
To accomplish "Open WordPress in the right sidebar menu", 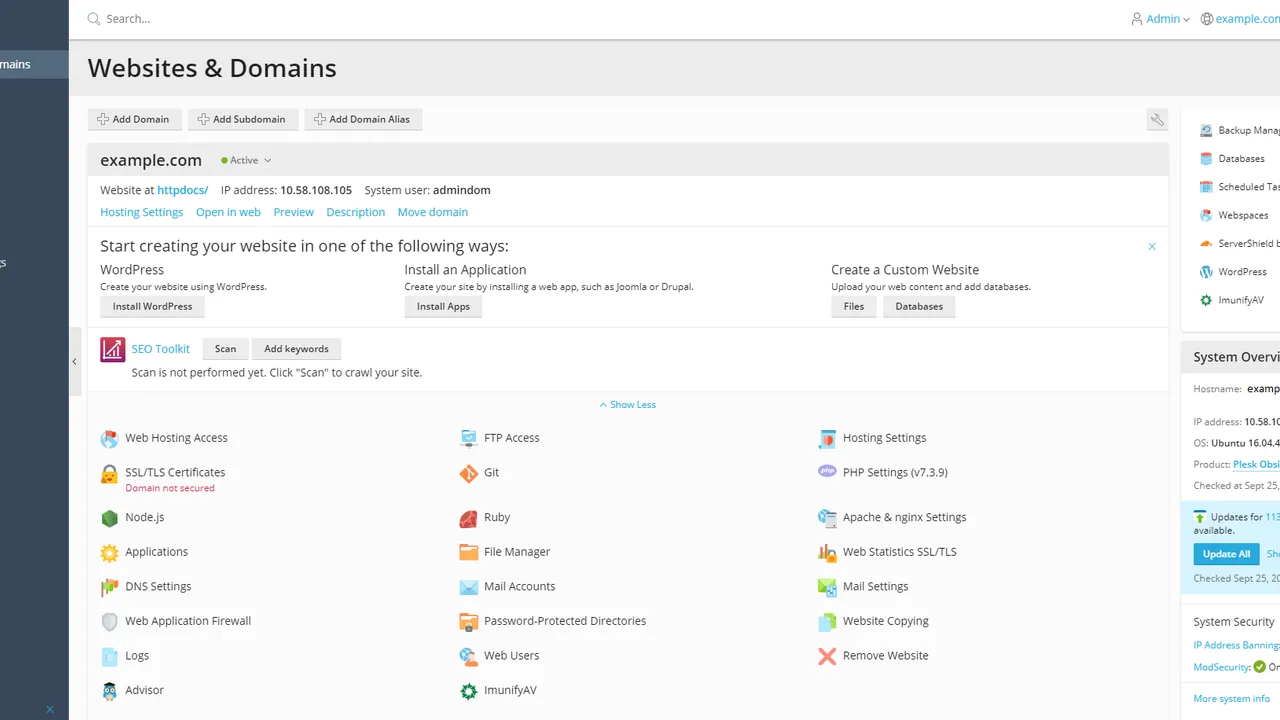I will (1241, 272).
